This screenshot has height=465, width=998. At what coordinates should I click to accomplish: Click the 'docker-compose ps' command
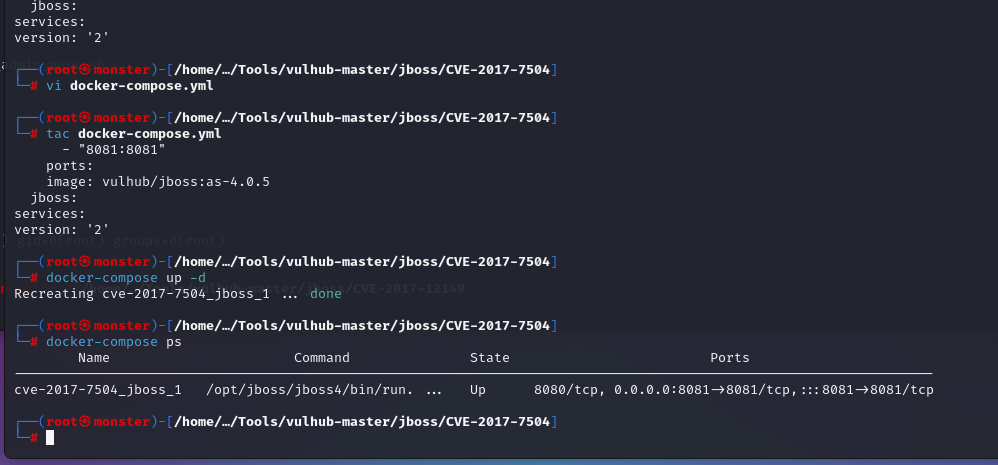[x=114, y=342]
